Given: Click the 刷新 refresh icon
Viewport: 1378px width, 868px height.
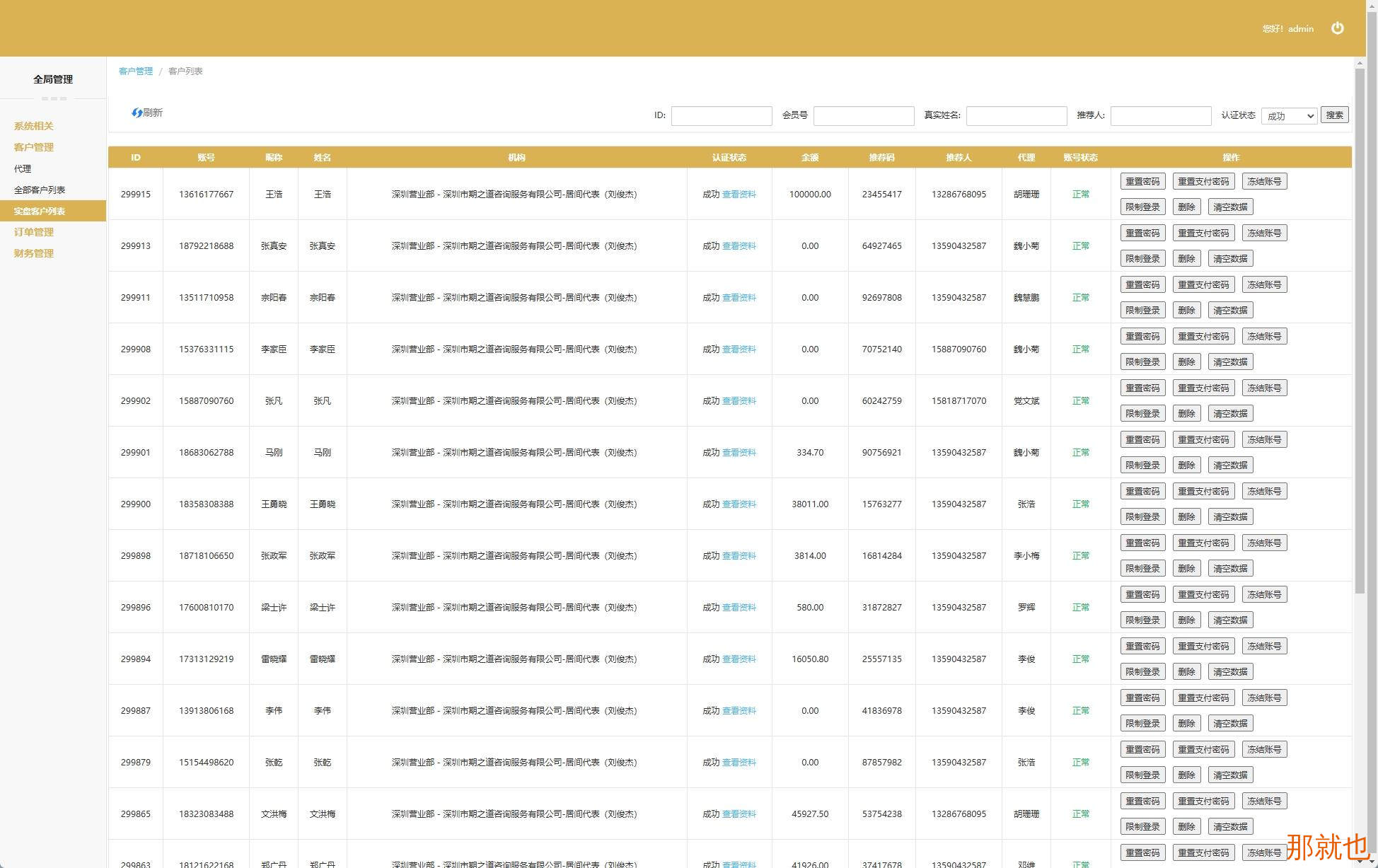Looking at the screenshot, I should [x=137, y=112].
